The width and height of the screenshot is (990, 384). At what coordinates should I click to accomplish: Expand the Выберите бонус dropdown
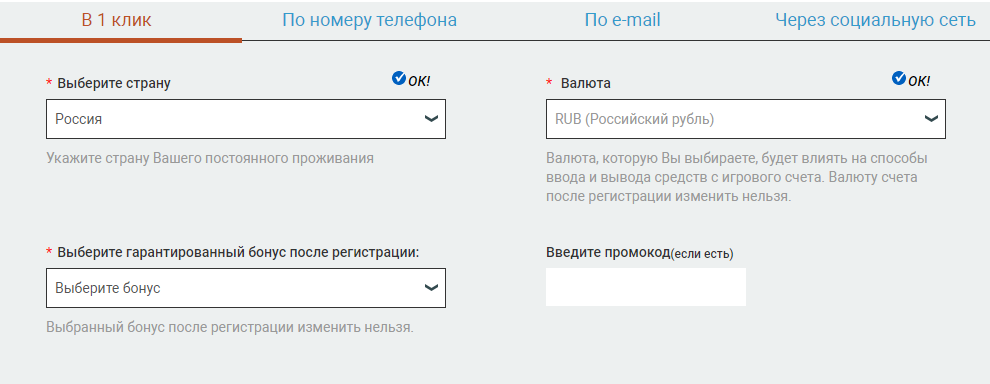[x=246, y=288]
